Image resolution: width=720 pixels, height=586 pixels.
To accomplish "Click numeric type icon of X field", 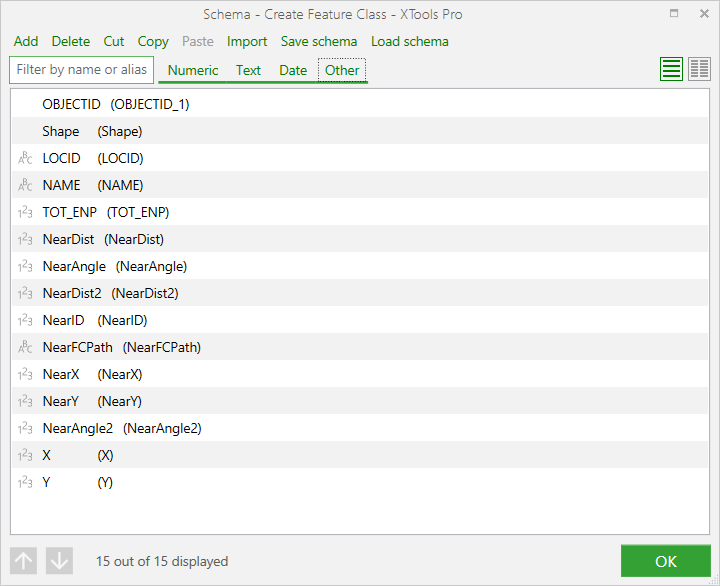I will pos(25,456).
